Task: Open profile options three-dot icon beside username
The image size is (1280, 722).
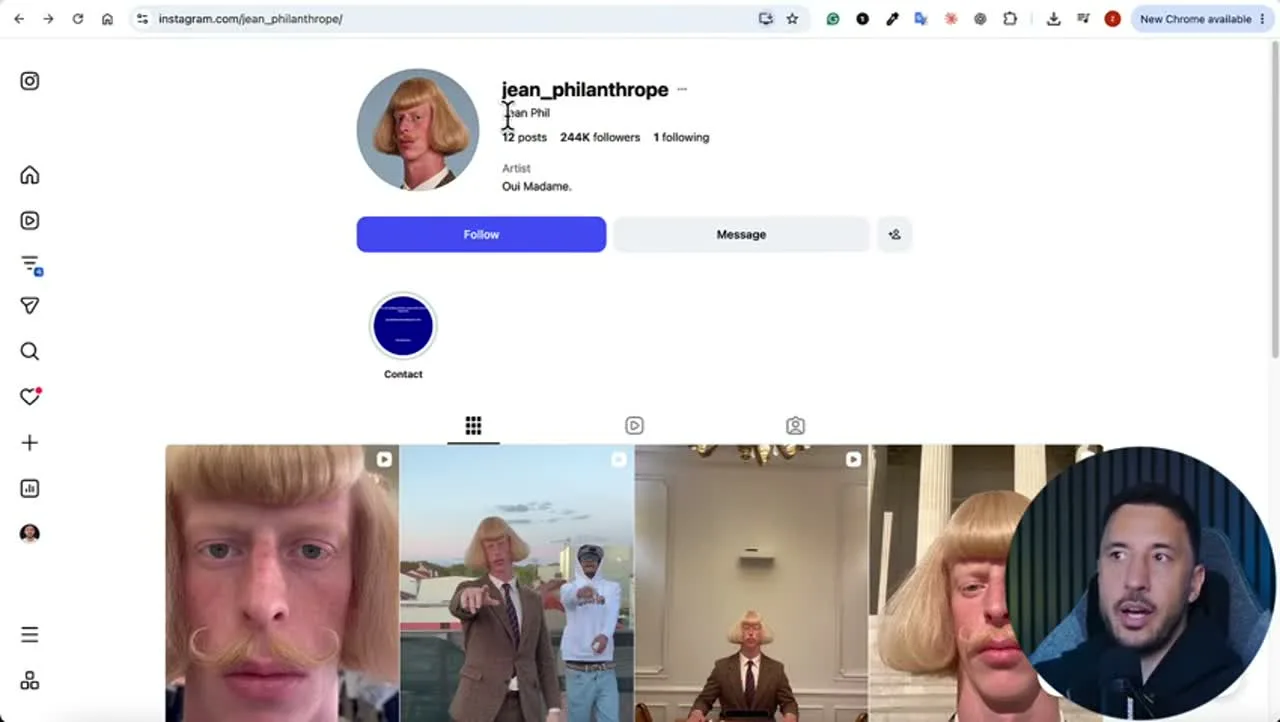Action: (682, 89)
